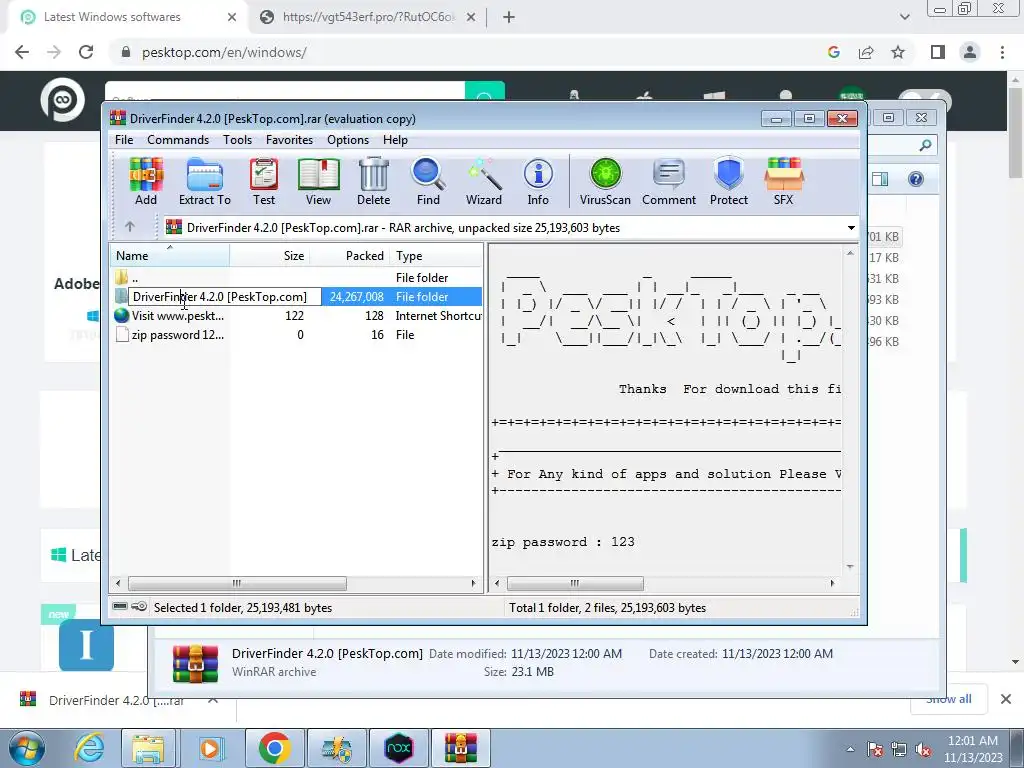The height and width of the screenshot is (768, 1024).
Task: Open the File Explorer taskbar icon
Action: [148, 748]
